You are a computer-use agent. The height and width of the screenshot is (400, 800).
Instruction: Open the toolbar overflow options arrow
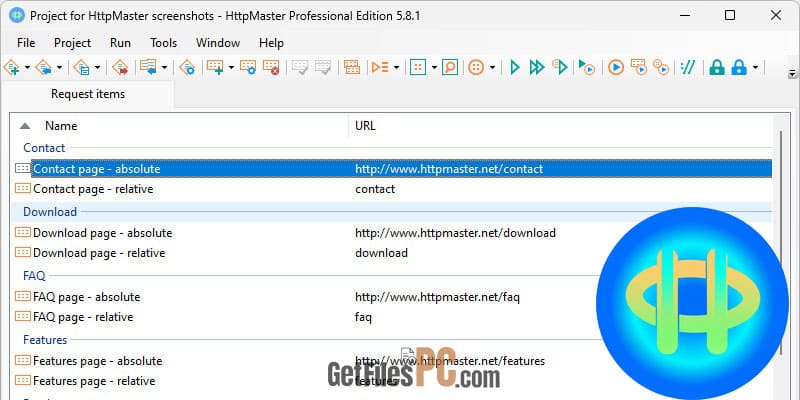[792, 73]
